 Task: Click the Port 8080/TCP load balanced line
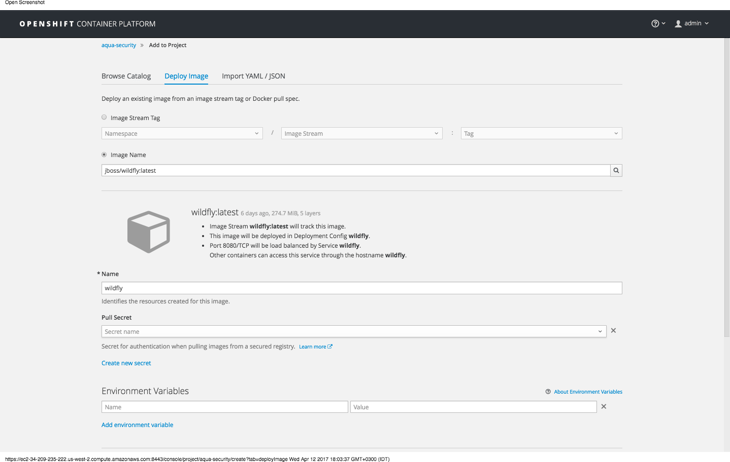click(x=285, y=245)
